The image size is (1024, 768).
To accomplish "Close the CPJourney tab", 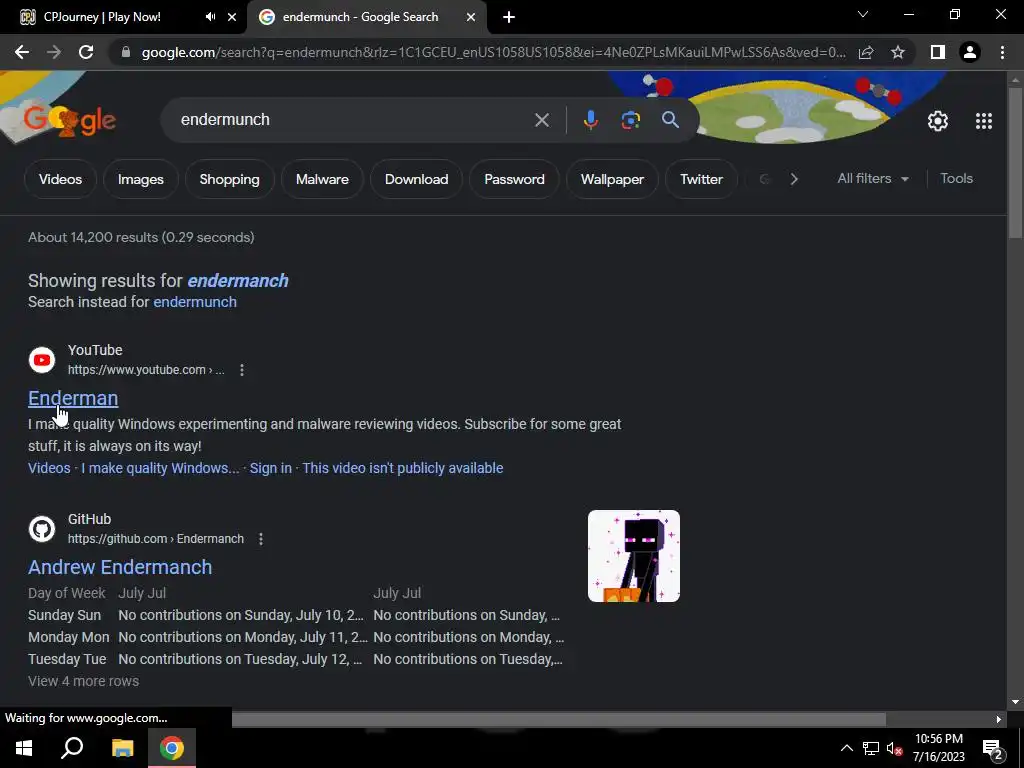I will (232, 17).
